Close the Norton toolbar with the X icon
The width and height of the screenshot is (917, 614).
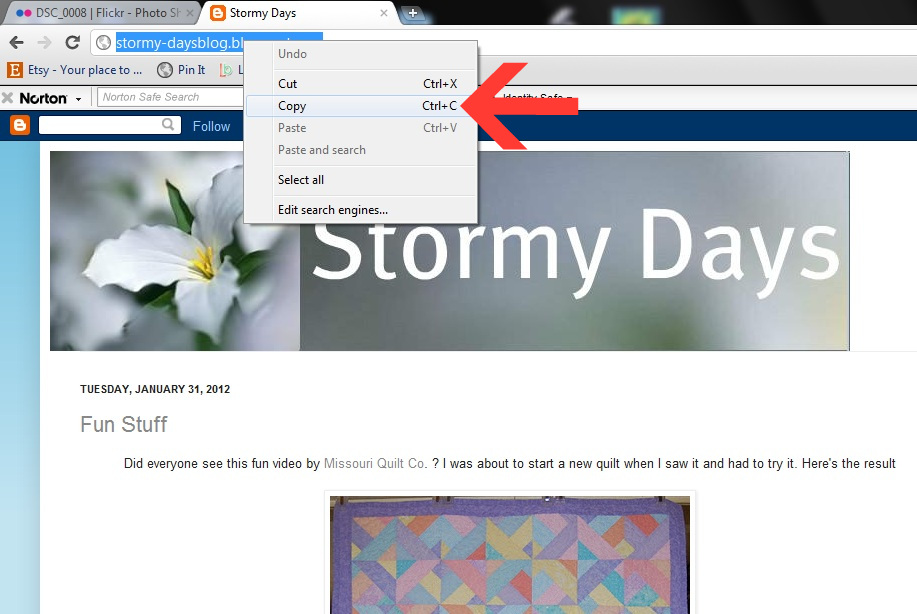(8, 98)
